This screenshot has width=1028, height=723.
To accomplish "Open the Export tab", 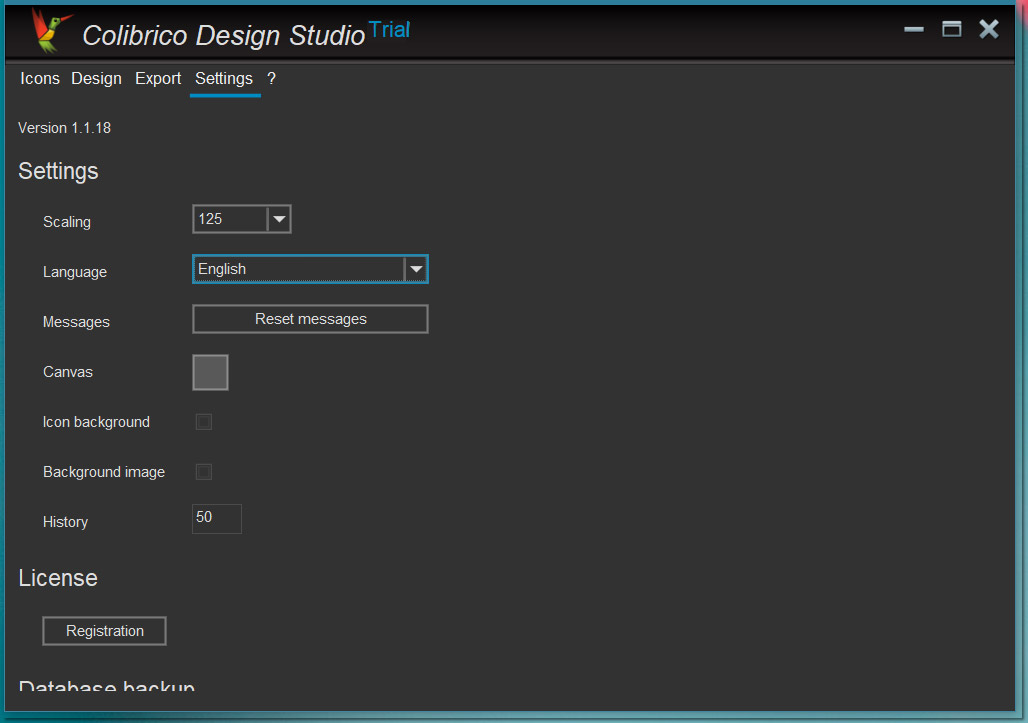I will (158, 79).
